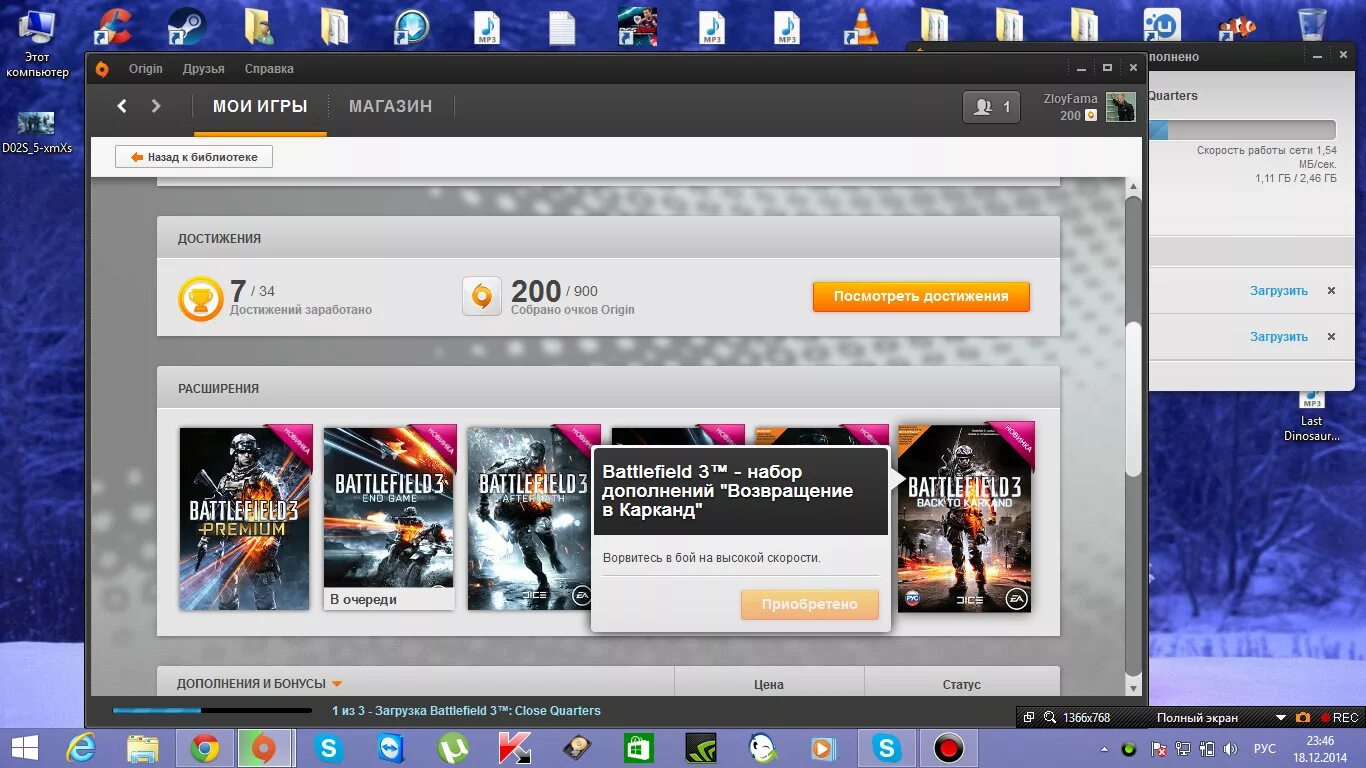Open the Origin menu
Screen dimensions: 1366x768
[x=146, y=69]
